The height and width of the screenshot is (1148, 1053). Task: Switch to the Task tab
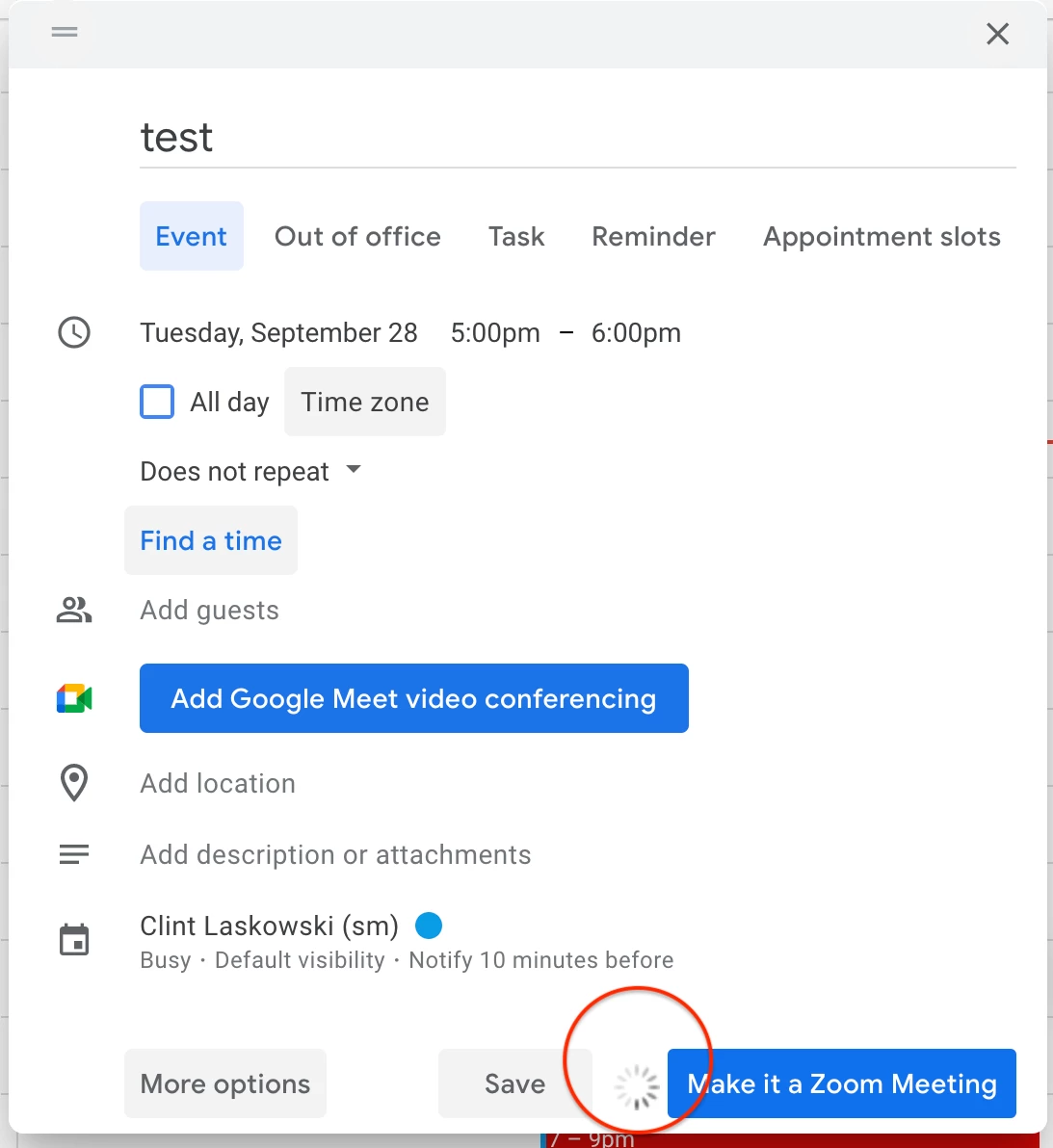pyautogui.click(x=516, y=237)
